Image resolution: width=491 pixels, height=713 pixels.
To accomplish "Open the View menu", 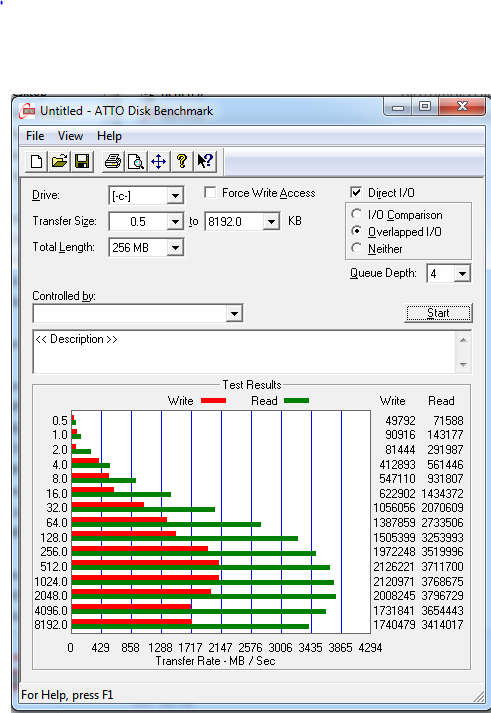I will click(70, 136).
